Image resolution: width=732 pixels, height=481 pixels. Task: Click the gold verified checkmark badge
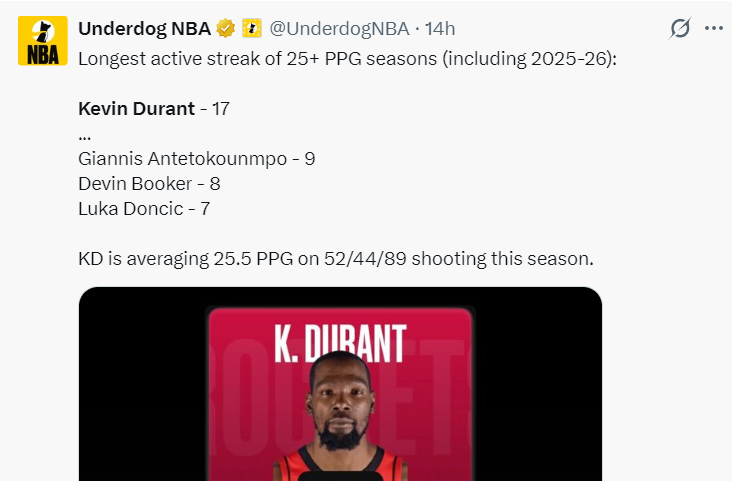point(227,28)
